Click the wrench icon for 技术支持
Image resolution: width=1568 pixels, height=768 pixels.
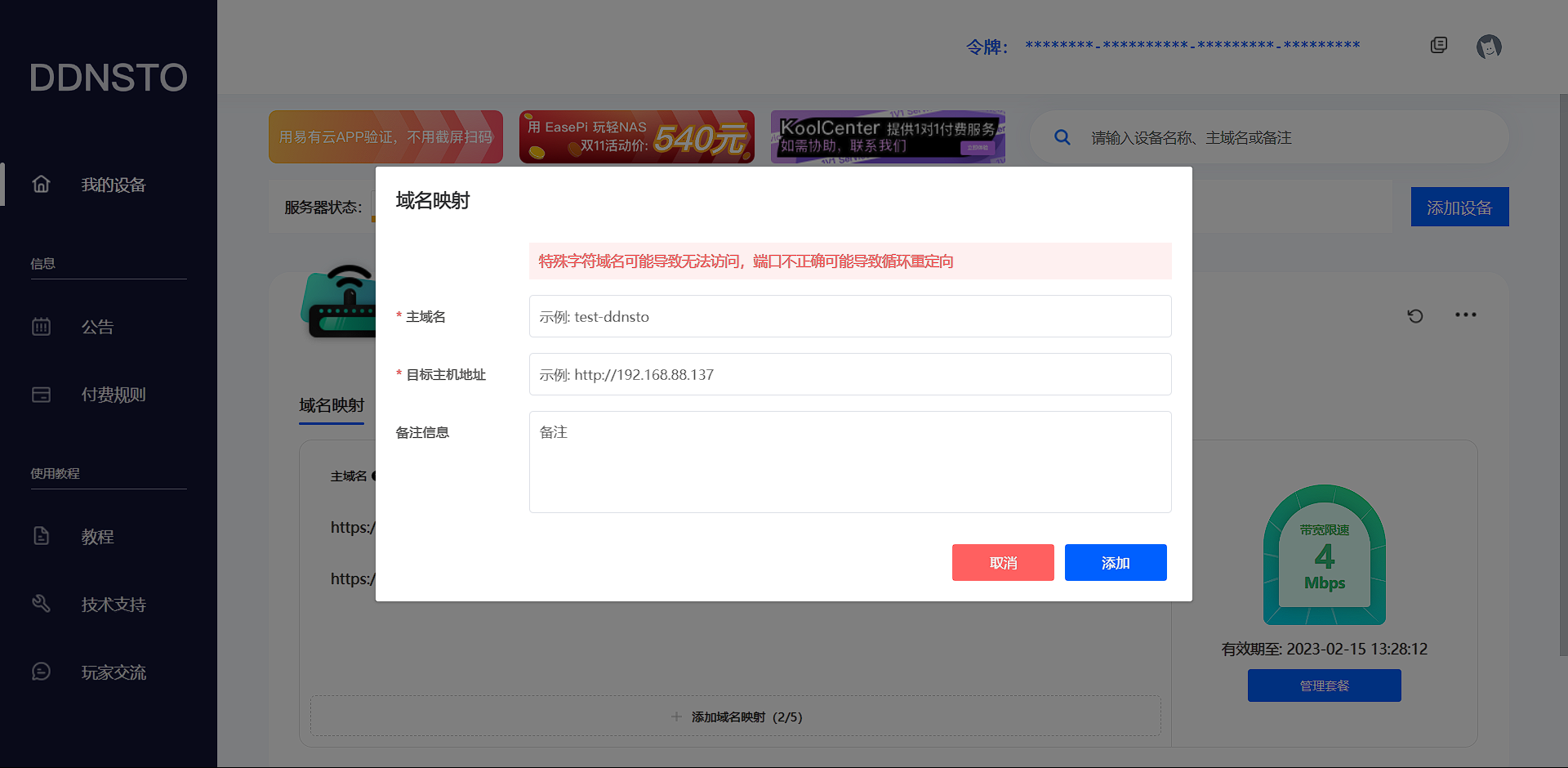(41, 604)
